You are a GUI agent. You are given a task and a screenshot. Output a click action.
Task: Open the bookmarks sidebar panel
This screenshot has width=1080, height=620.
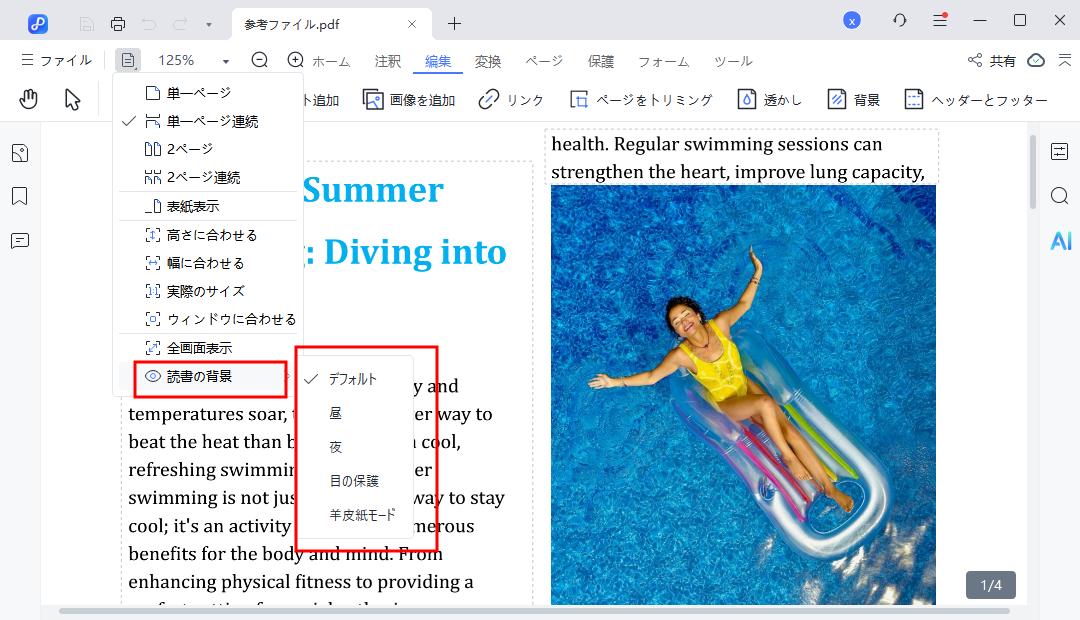20,196
